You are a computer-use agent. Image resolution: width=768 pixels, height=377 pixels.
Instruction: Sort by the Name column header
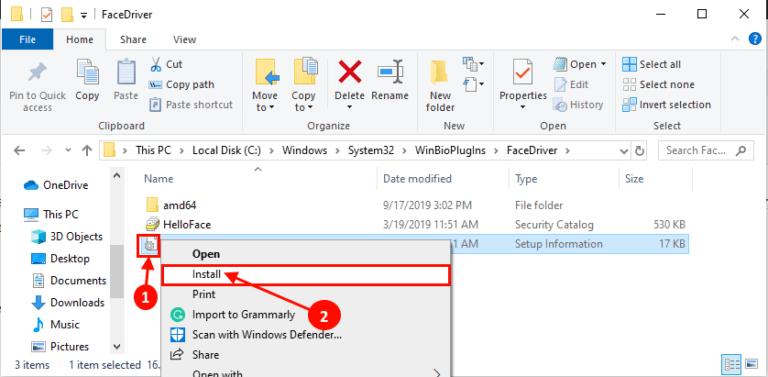tap(158, 179)
